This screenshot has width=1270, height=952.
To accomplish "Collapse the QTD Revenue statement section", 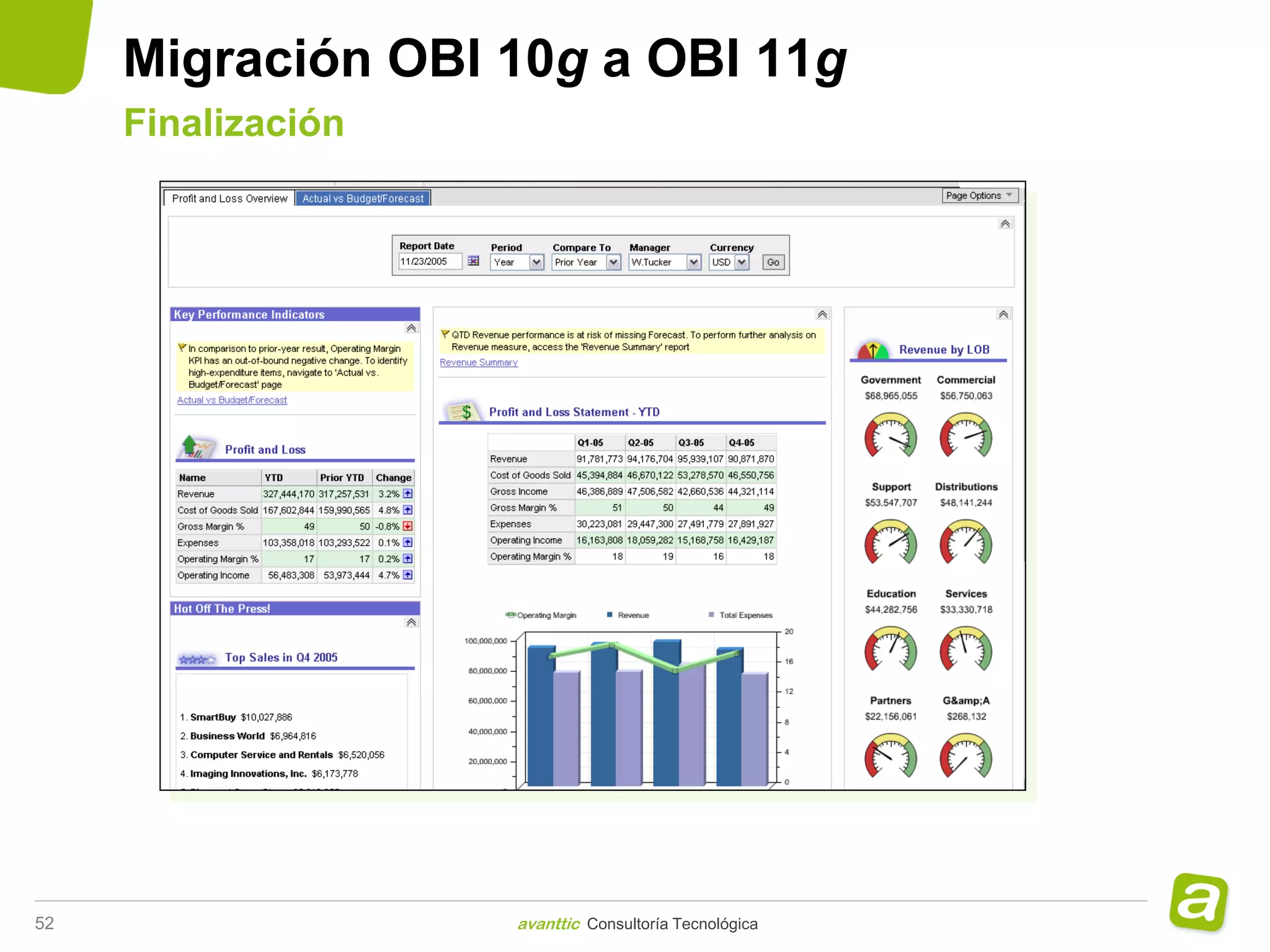I will point(822,314).
